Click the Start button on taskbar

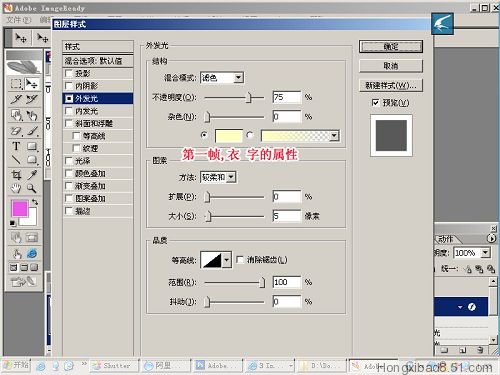coord(16,365)
